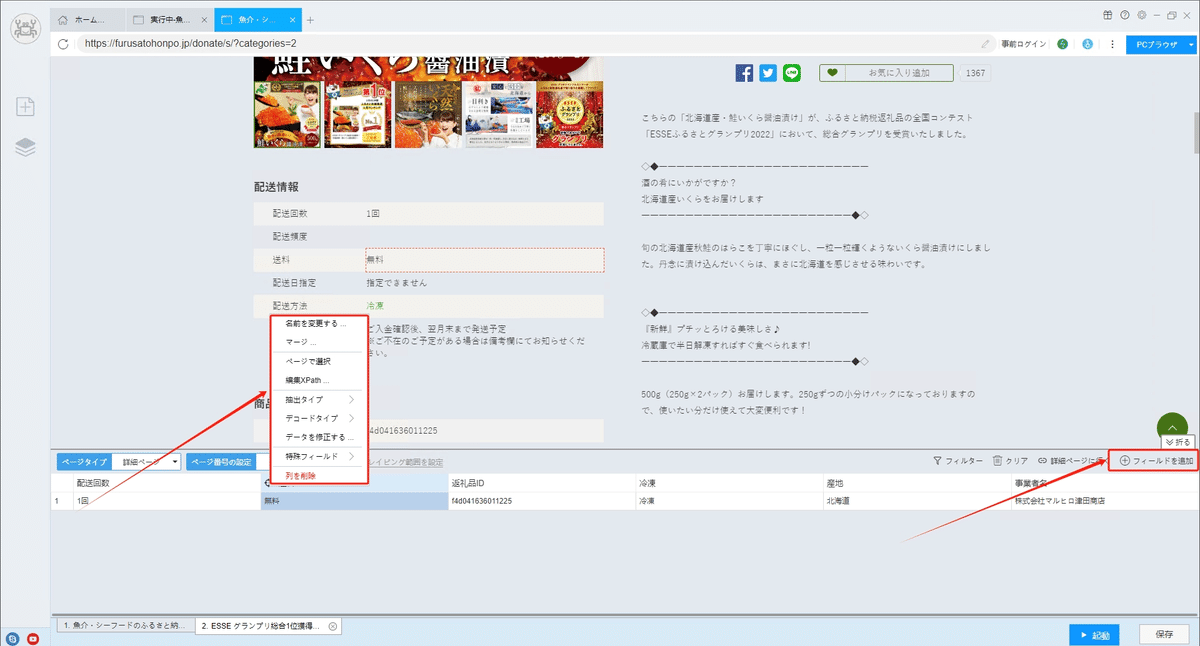
Task: Collapse panel with the 折る button
Action: 1177,441
